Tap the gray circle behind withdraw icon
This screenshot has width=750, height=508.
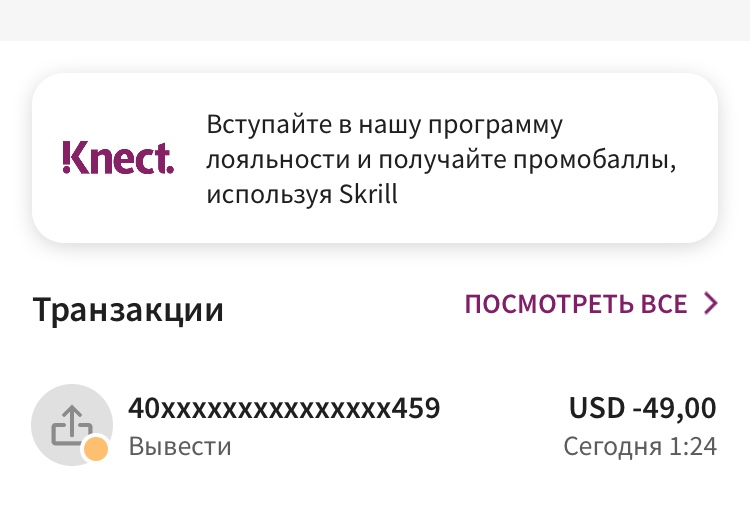click(x=72, y=425)
